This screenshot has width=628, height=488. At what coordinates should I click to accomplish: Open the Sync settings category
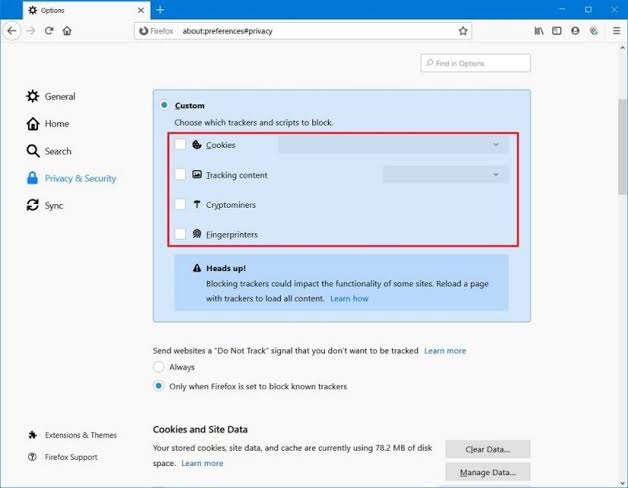[x=44, y=206]
